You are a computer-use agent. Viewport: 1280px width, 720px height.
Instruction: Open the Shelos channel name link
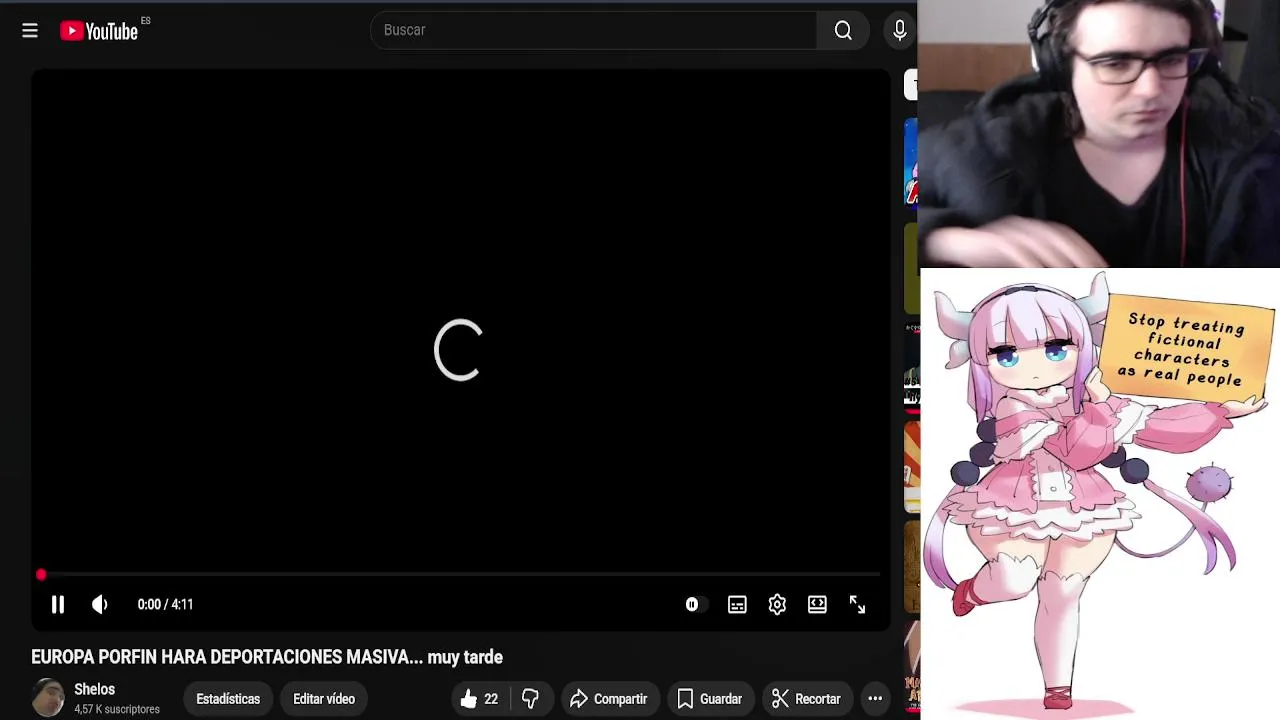[x=94, y=689]
